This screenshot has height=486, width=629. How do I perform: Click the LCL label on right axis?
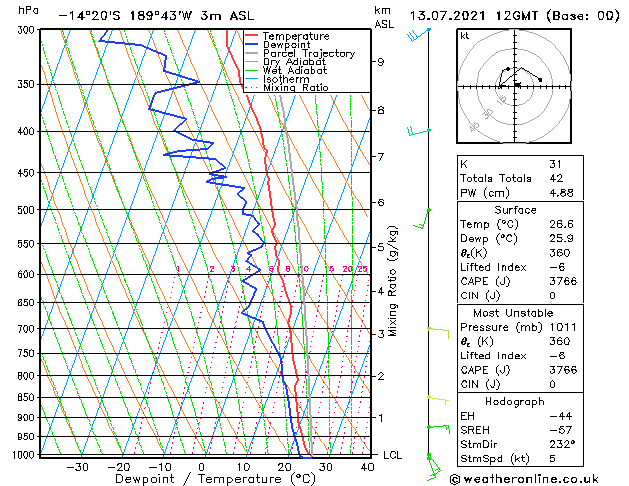tap(393, 455)
